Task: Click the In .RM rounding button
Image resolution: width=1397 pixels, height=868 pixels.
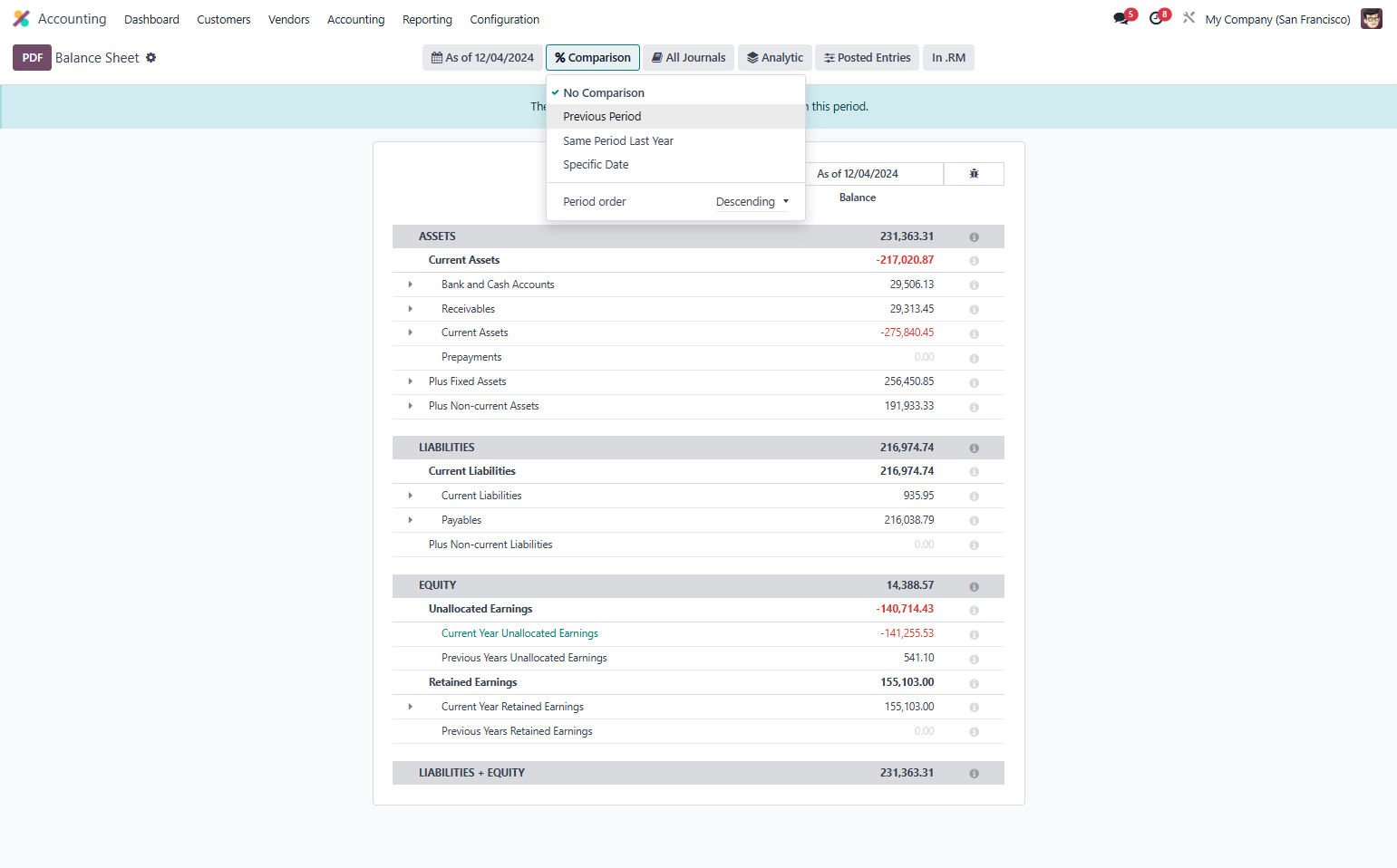Action: pyautogui.click(x=948, y=57)
